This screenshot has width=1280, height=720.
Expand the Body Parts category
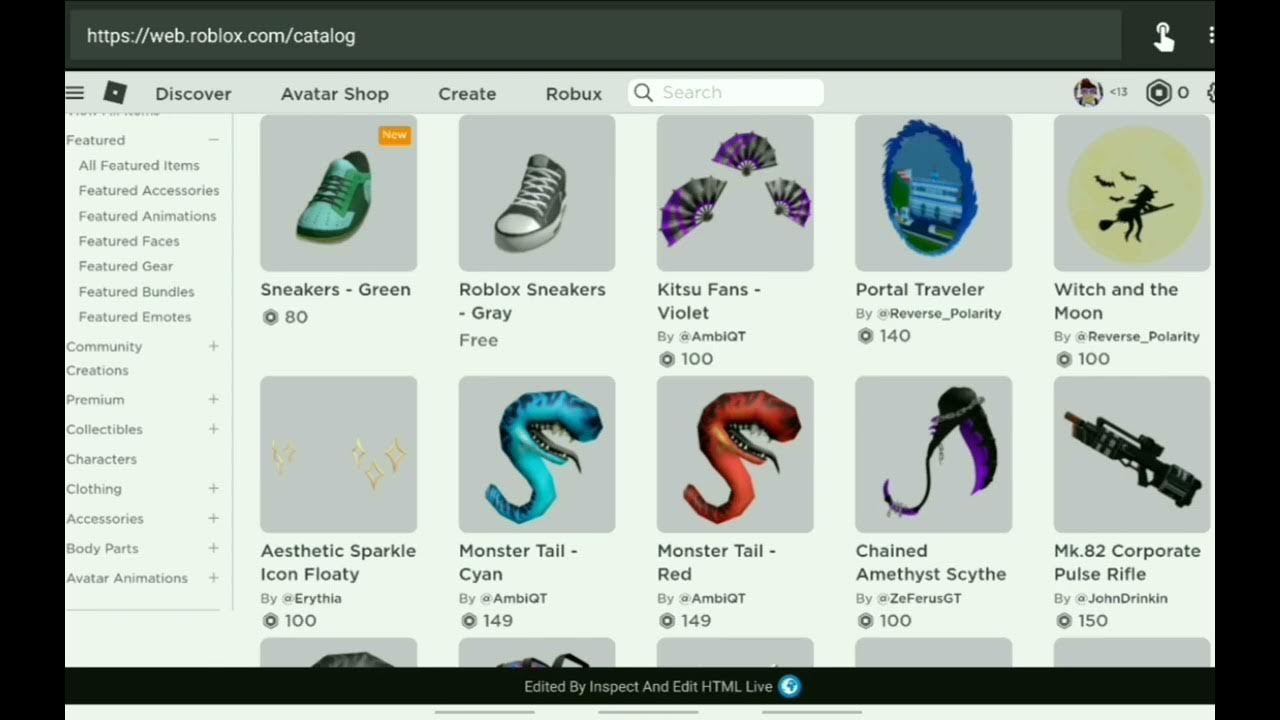(213, 548)
